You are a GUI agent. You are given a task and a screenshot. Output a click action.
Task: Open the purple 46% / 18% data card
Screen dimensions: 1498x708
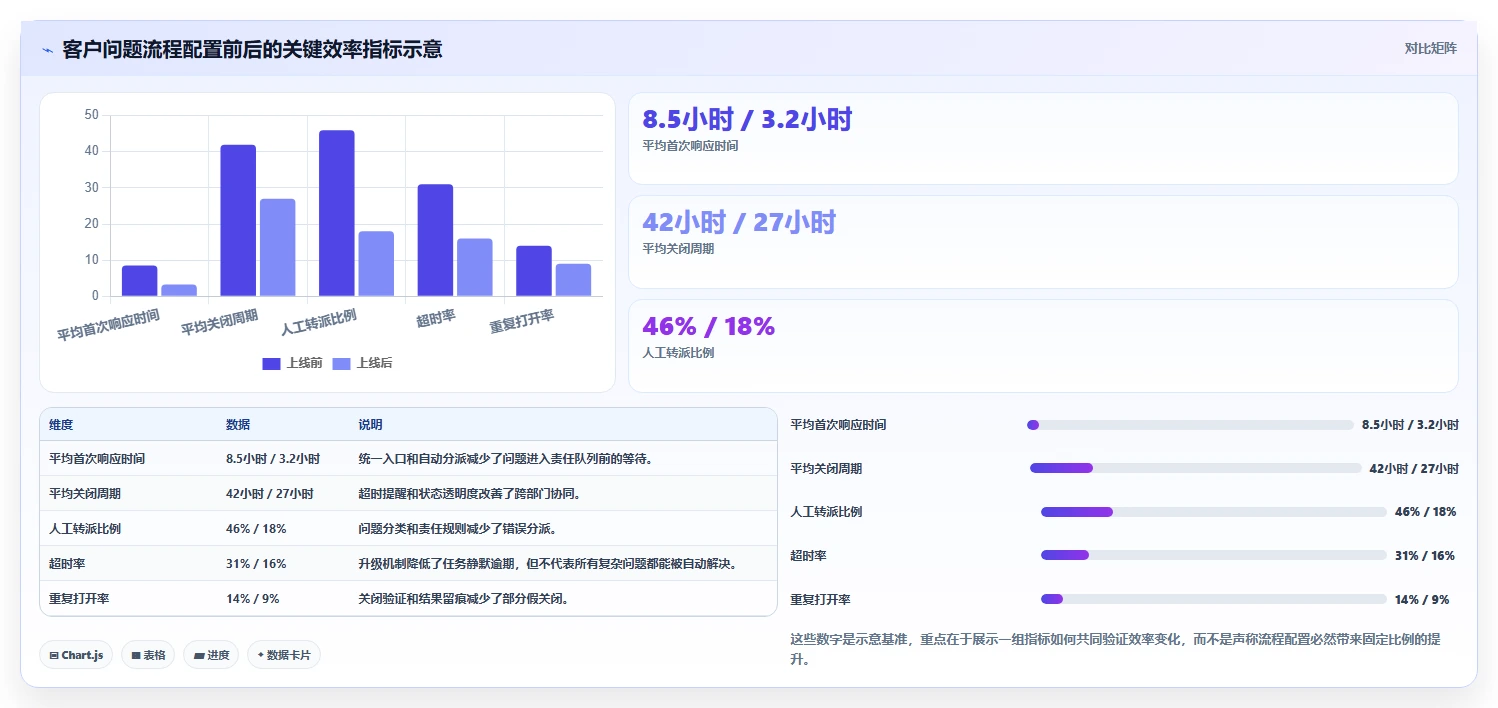pyautogui.click(x=1043, y=346)
